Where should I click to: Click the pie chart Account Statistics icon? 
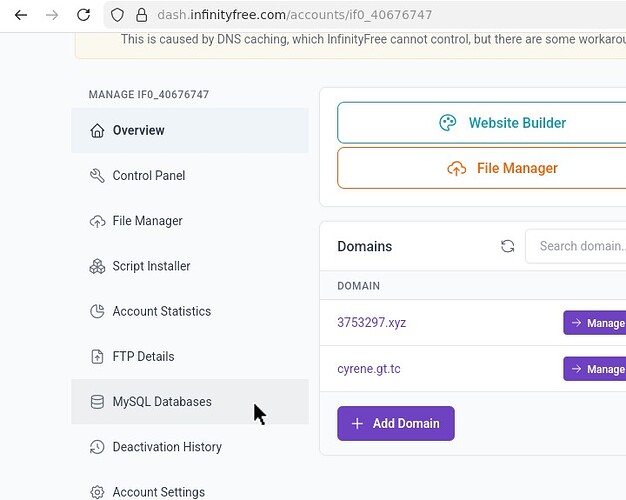coord(97,312)
